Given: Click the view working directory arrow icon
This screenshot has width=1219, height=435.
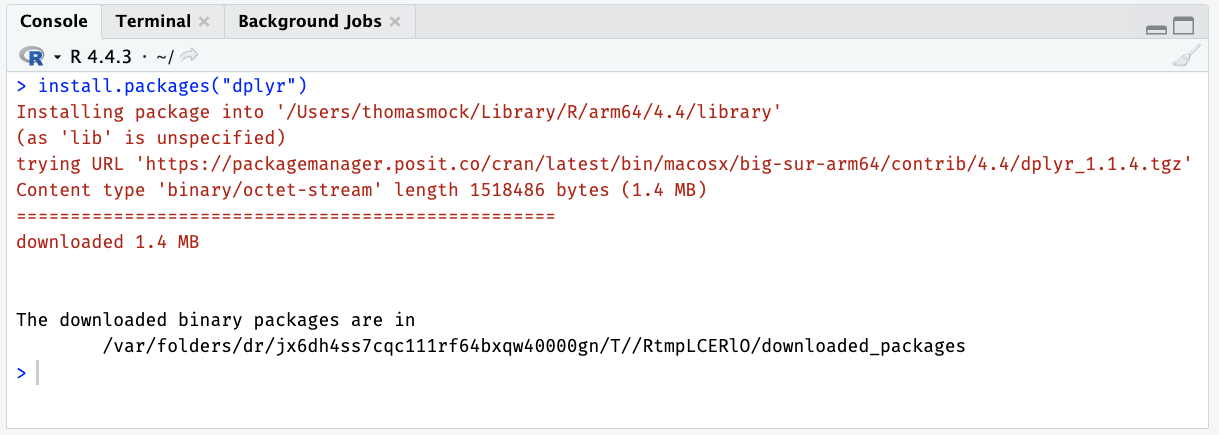Looking at the screenshot, I should (x=189, y=55).
